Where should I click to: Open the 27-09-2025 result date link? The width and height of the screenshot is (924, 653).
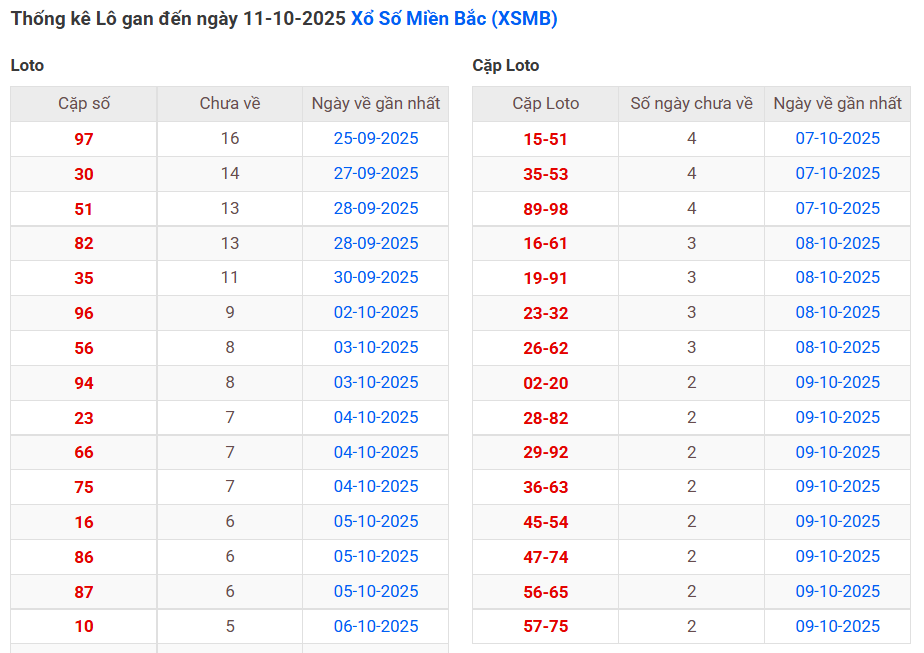point(376,174)
